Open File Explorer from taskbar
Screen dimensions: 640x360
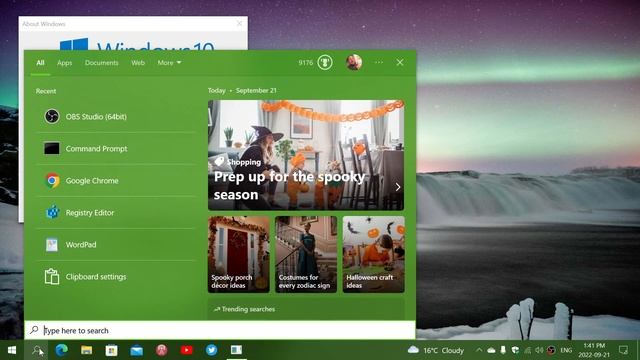point(87,350)
